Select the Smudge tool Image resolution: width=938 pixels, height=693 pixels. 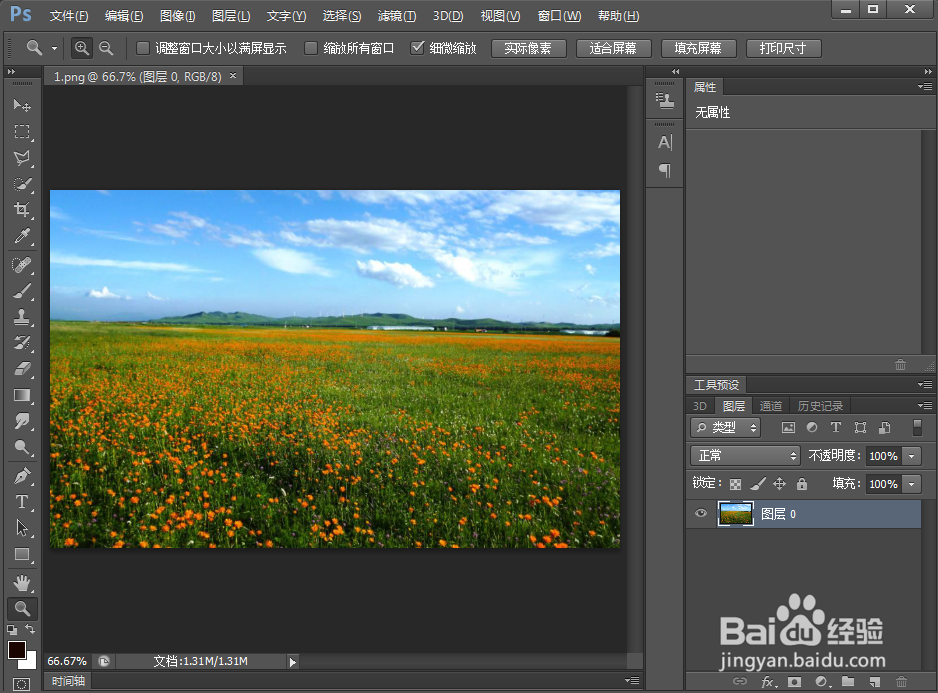(x=22, y=421)
